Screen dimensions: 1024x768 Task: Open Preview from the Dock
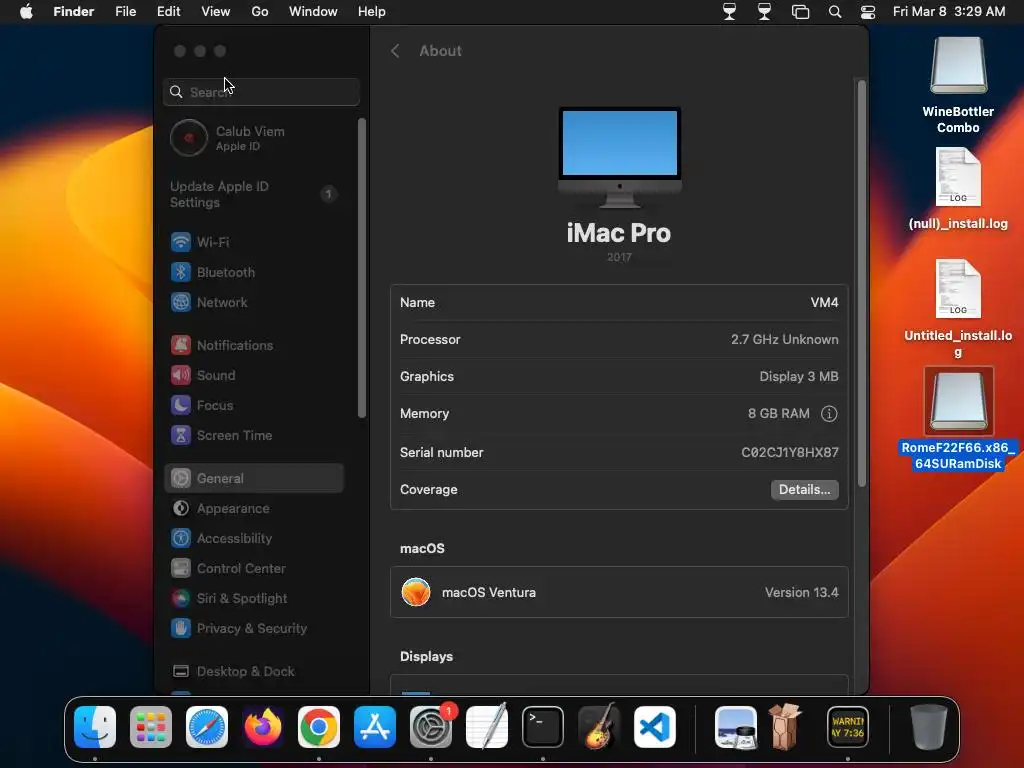[736, 727]
